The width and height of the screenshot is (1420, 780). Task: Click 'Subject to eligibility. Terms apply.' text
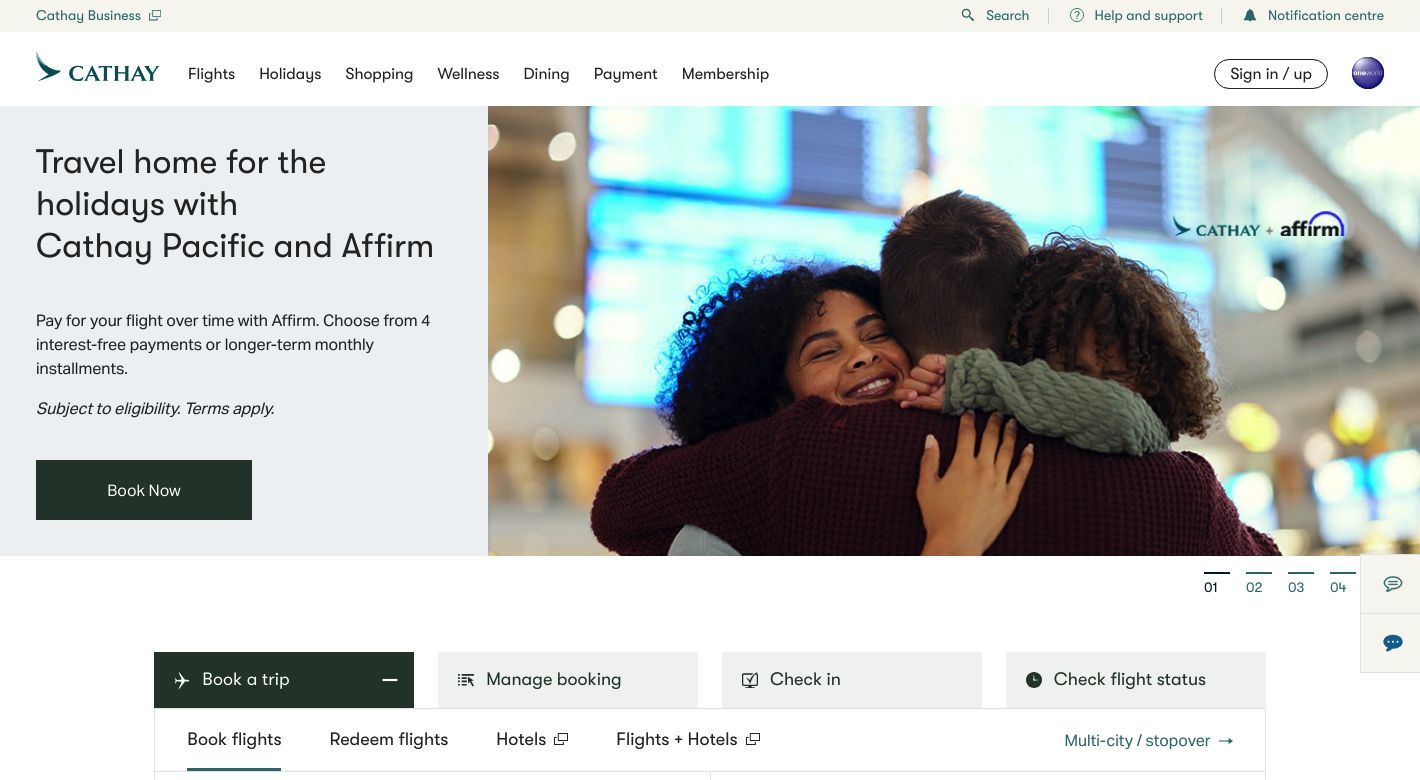point(155,408)
